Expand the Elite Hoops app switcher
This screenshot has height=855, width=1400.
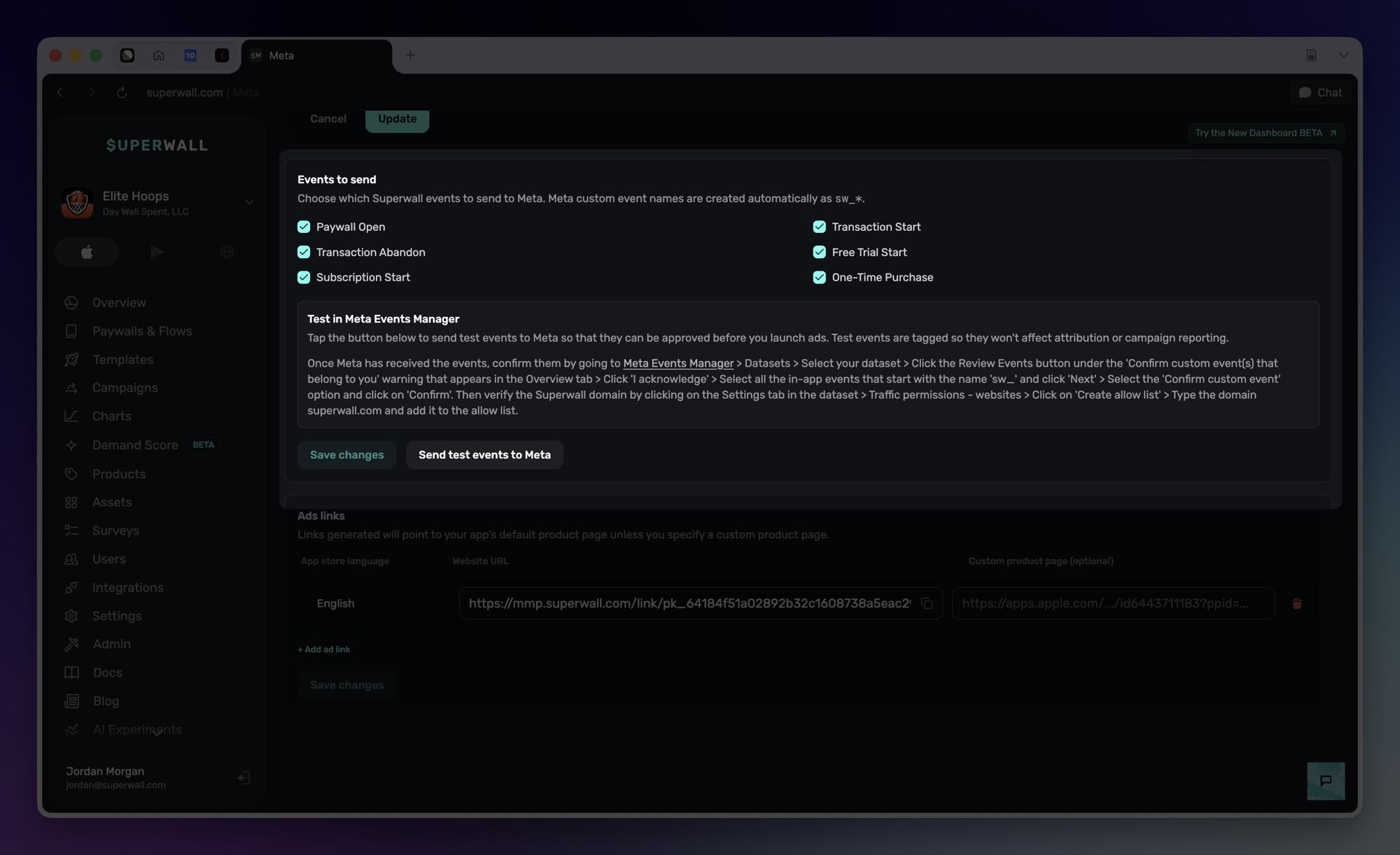tap(249, 203)
